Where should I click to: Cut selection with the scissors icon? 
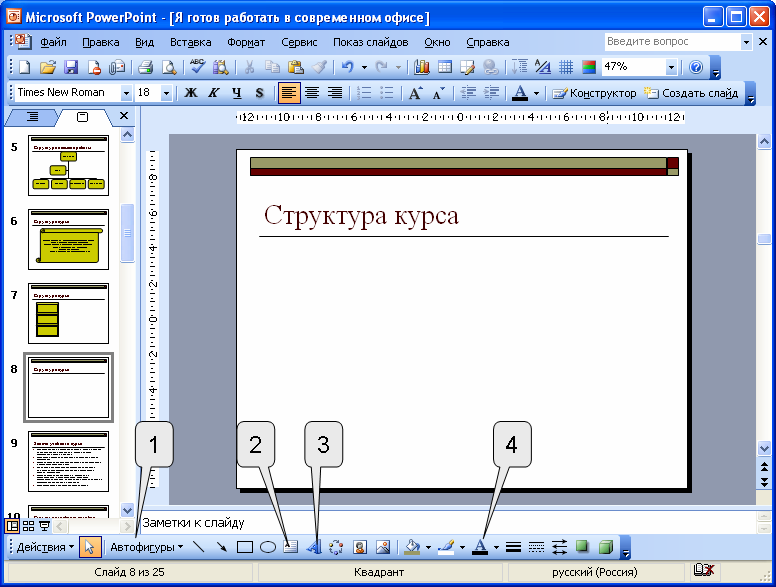(249, 67)
